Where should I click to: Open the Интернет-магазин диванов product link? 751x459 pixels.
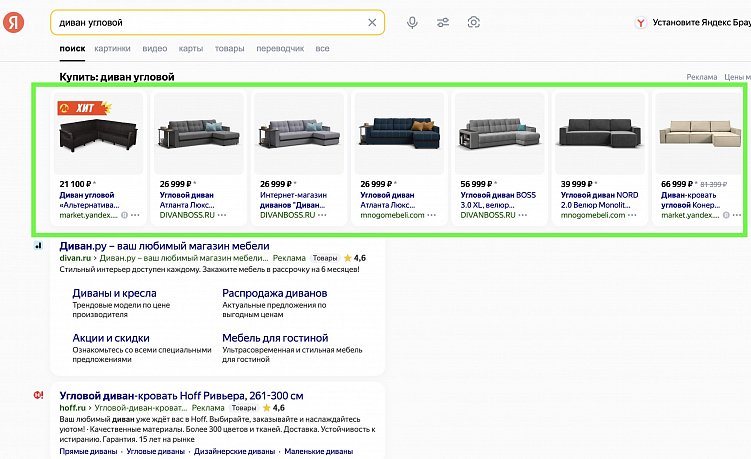293,200
